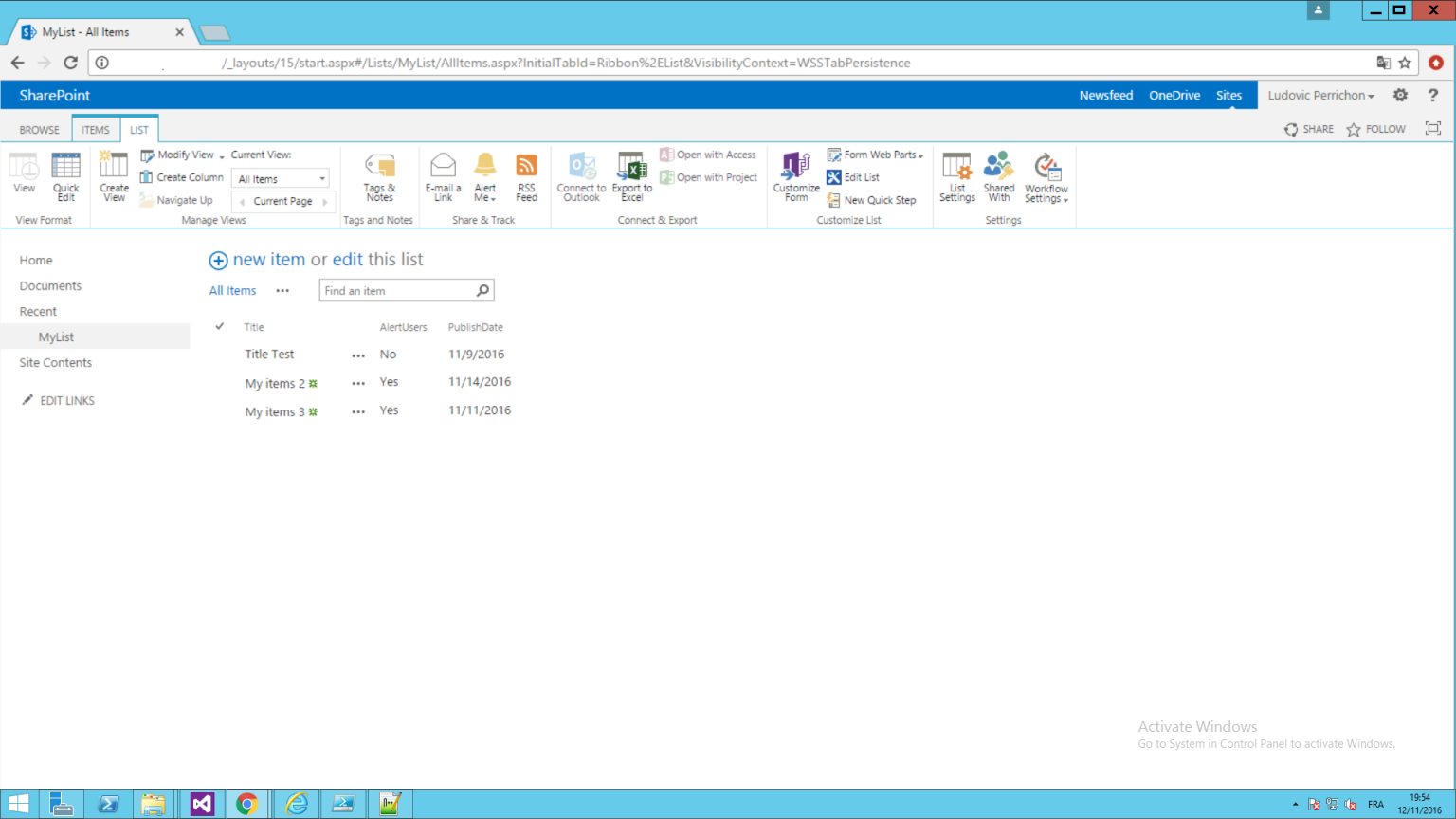Open List Settings in ribbon
This screenshot has height=819, width=1456.
click(x=956, y=176)
